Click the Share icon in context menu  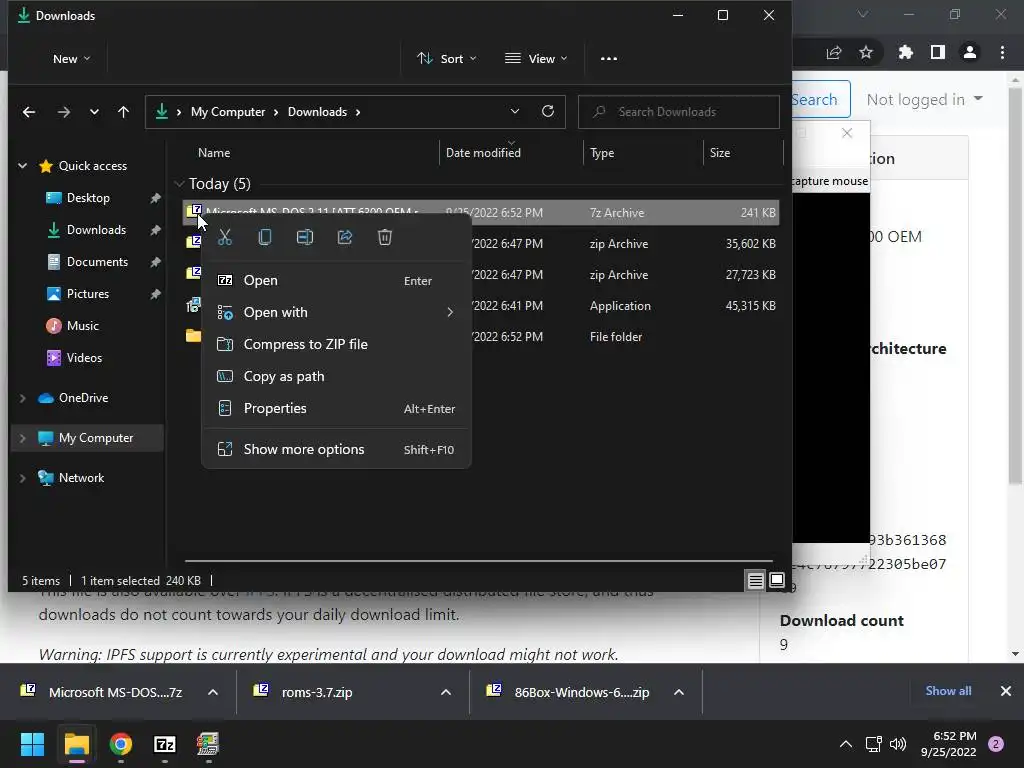coord(345,237)
